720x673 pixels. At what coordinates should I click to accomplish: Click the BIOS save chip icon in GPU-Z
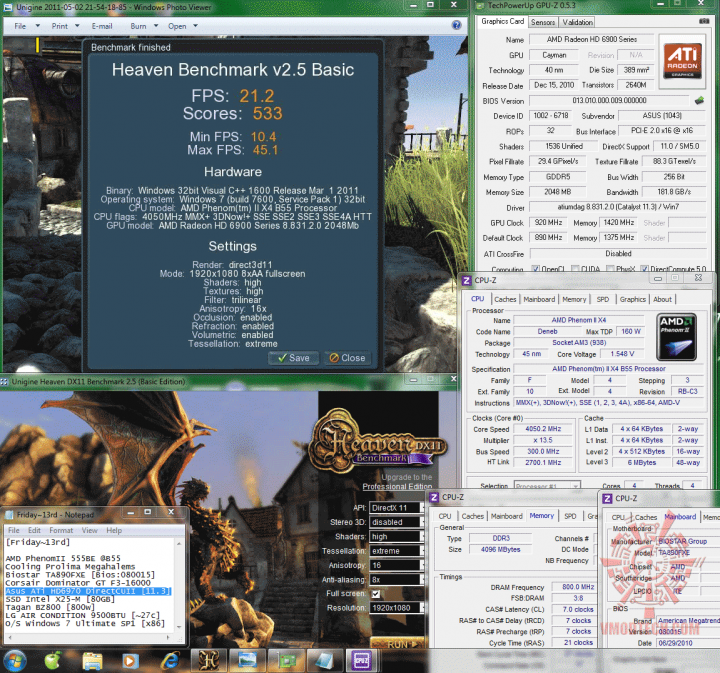699,101
